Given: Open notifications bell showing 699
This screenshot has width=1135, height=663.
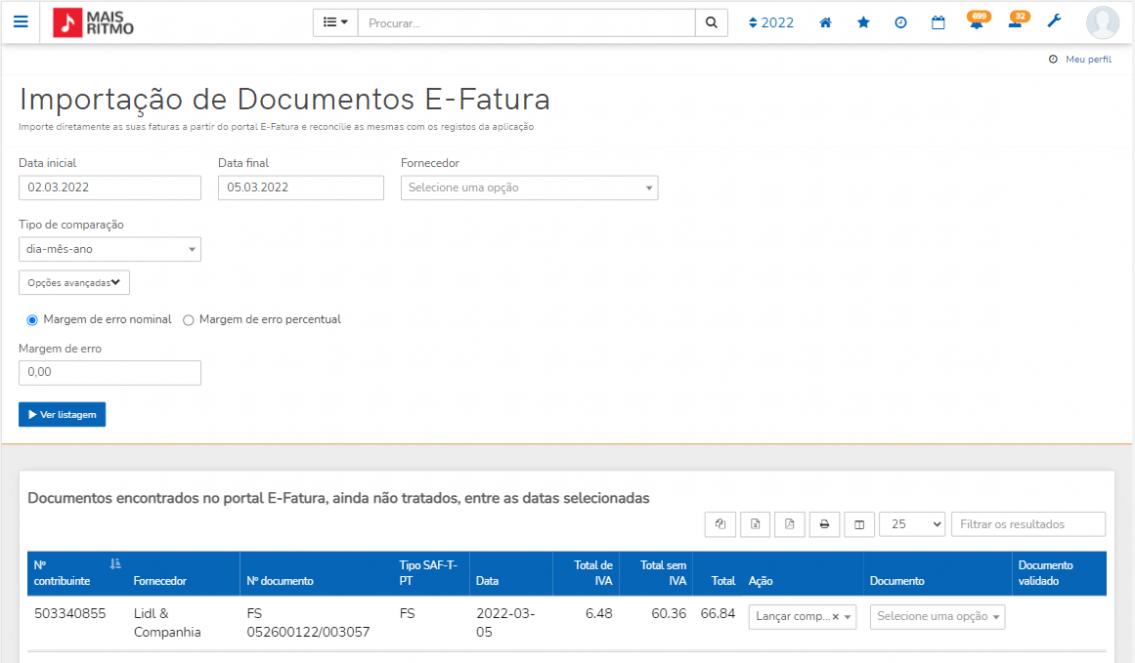Looking at the screenshot, I should 976,23.
